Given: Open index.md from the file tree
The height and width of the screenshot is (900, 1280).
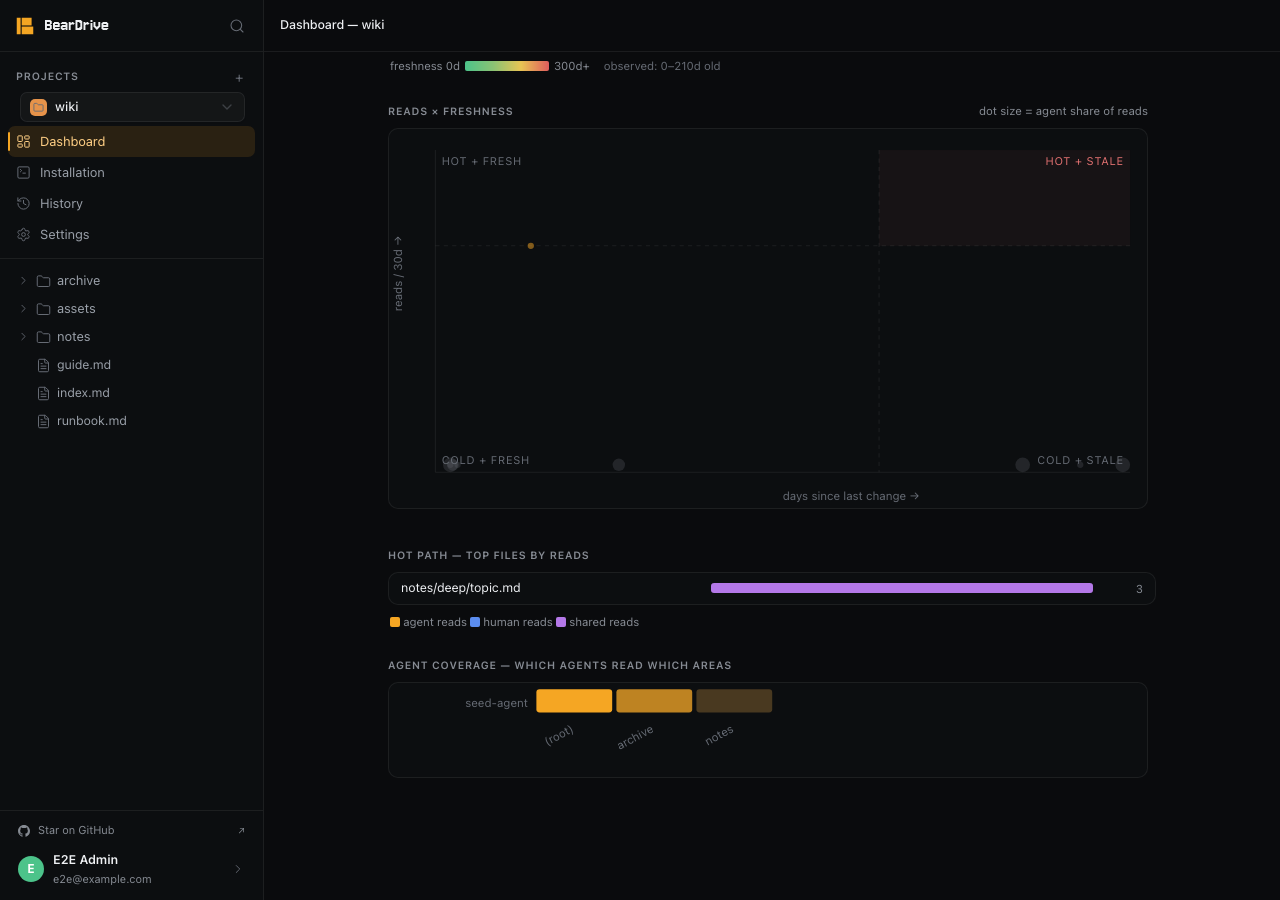Looking at the screenshot, I should coord(83,393).
